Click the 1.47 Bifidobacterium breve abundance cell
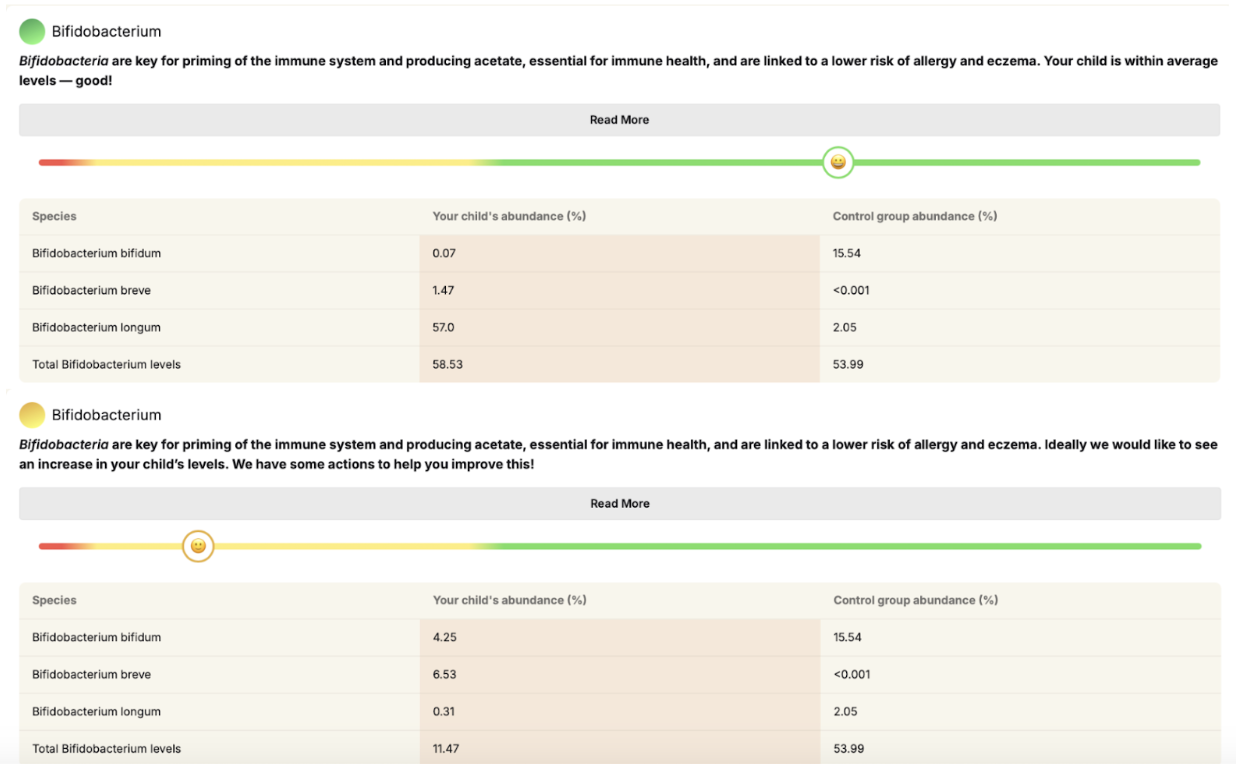1236x764 pixels. coord(444,291)
